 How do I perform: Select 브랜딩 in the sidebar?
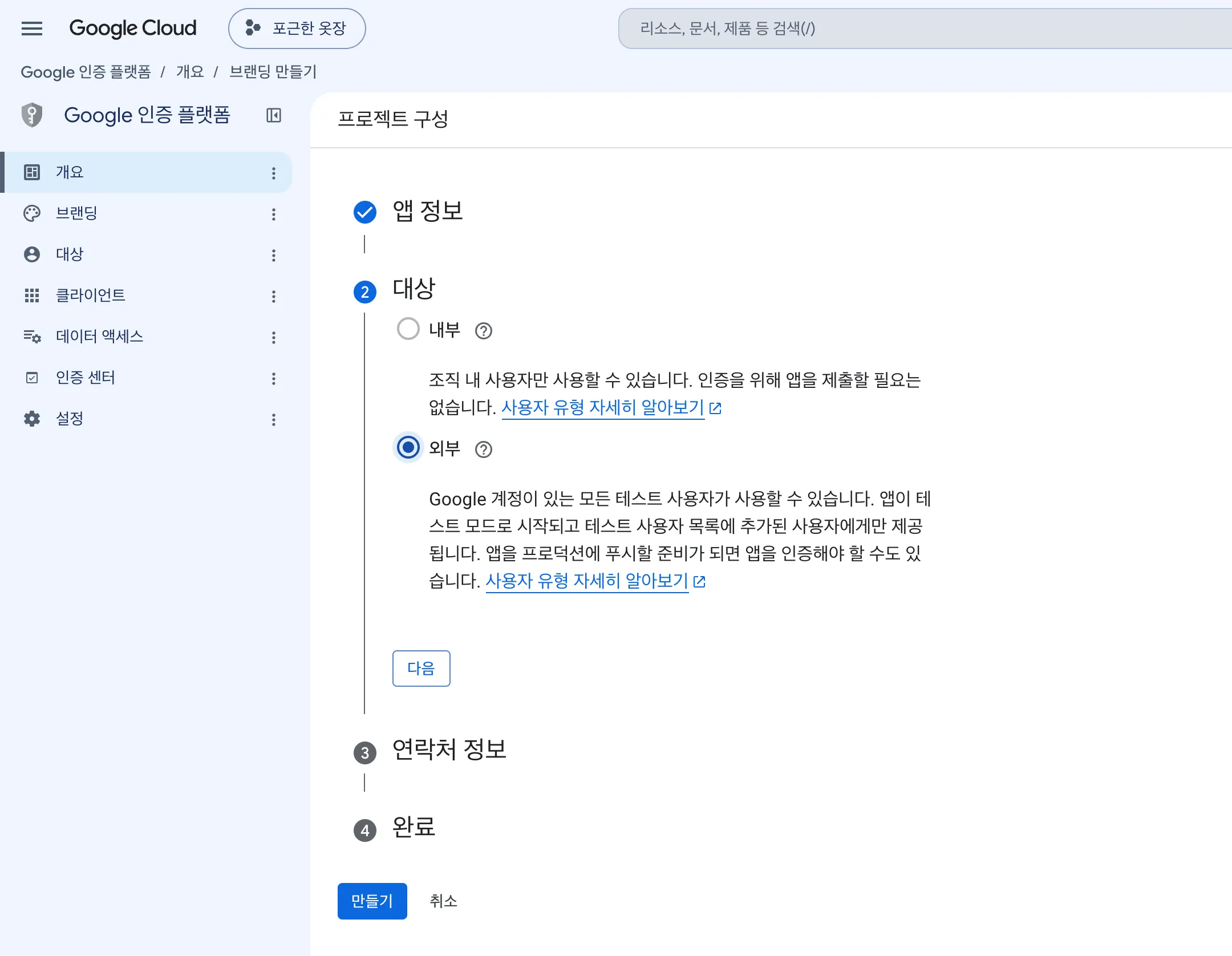(x=147, y=213)
